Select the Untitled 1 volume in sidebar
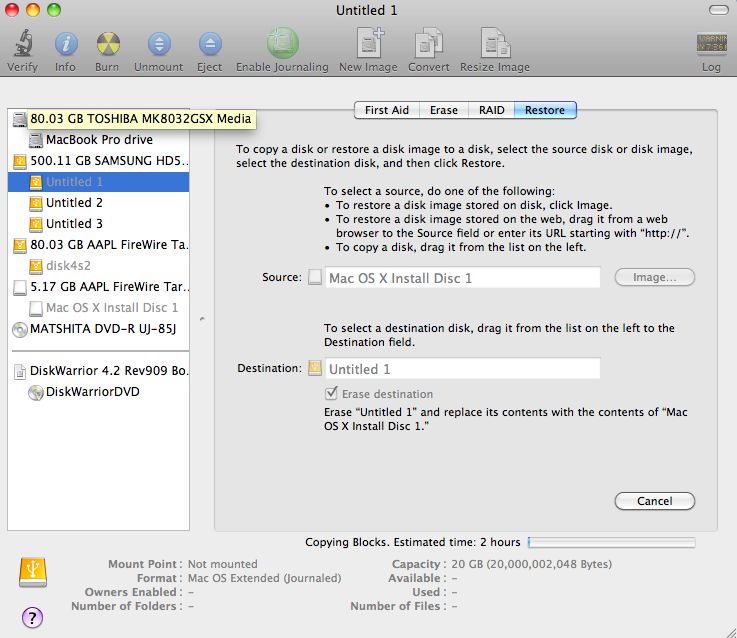 point(99,182)
